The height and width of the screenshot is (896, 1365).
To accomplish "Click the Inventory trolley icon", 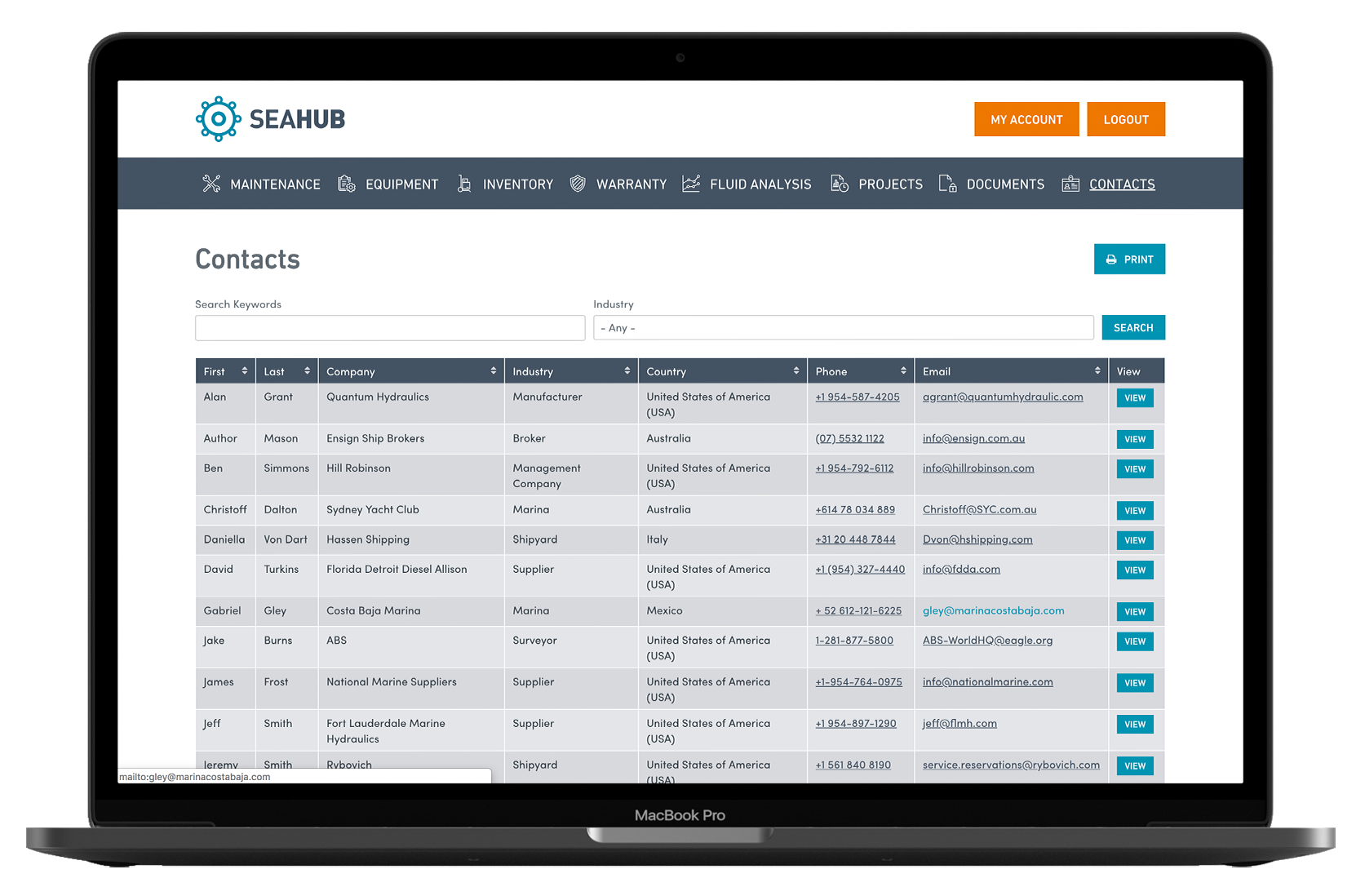I will 464,184.
